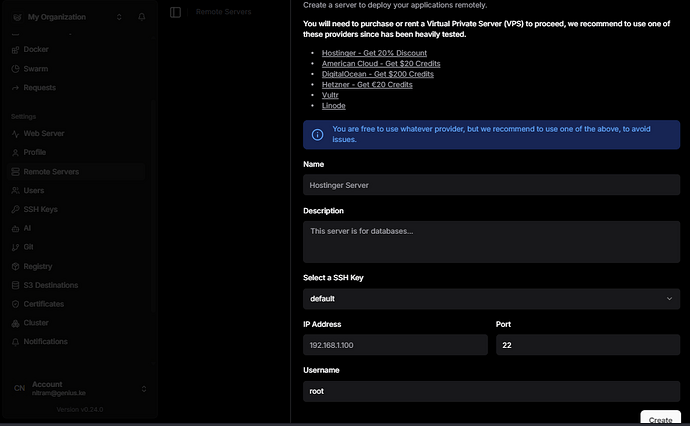Focus the Description text area
Screen dimensions: 690x426
pos(491,241)
